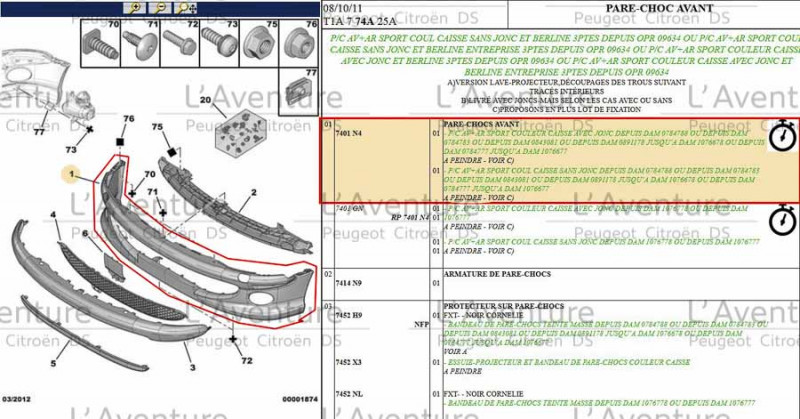This screenshot has width=800, height=419.
Task: Open stopwatch icon for part 7401 N4
Action: pyautogui.click(x=781, y=136)
